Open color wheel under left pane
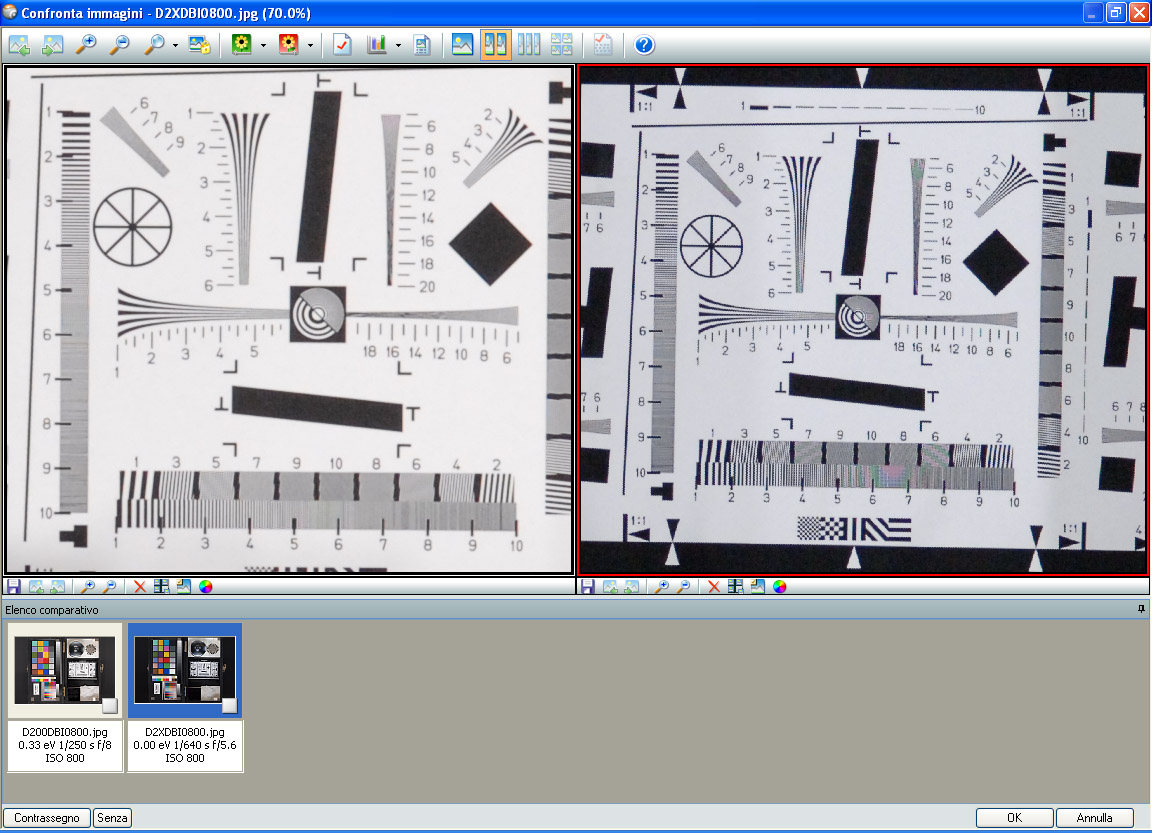 point(206,586)
